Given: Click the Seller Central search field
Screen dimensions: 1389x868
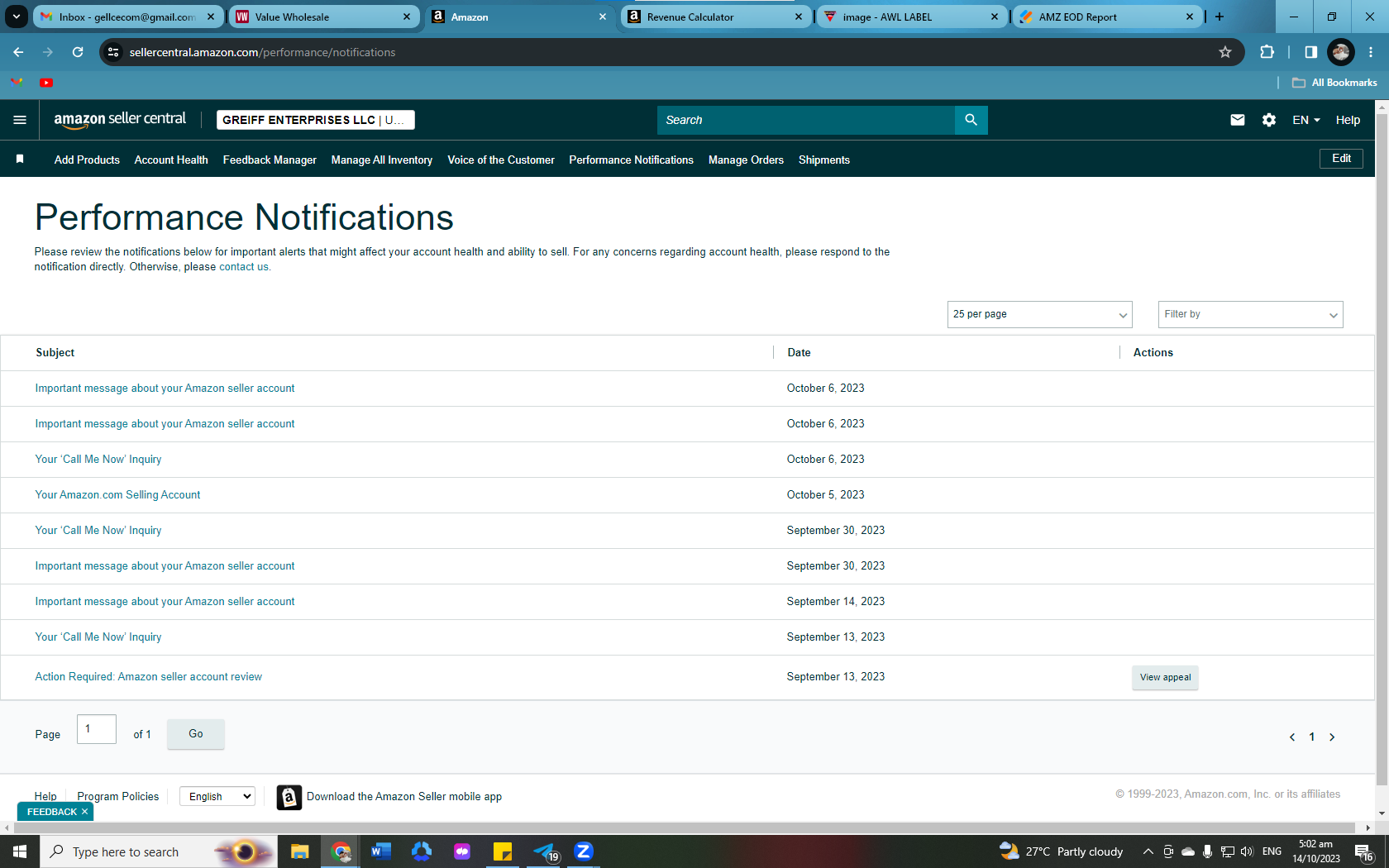Looking at the screenshot, I should [x=806, y=120].
